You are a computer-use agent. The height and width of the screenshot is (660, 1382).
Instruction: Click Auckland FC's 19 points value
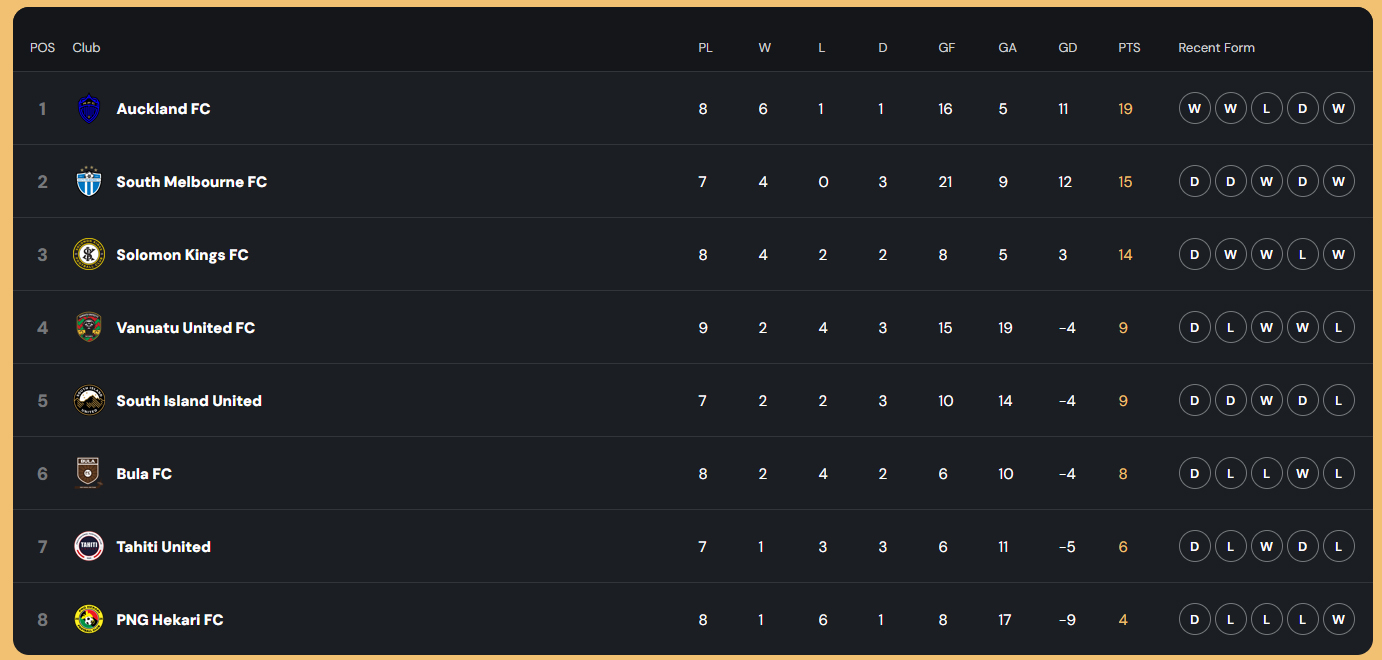pos(1125,109)
